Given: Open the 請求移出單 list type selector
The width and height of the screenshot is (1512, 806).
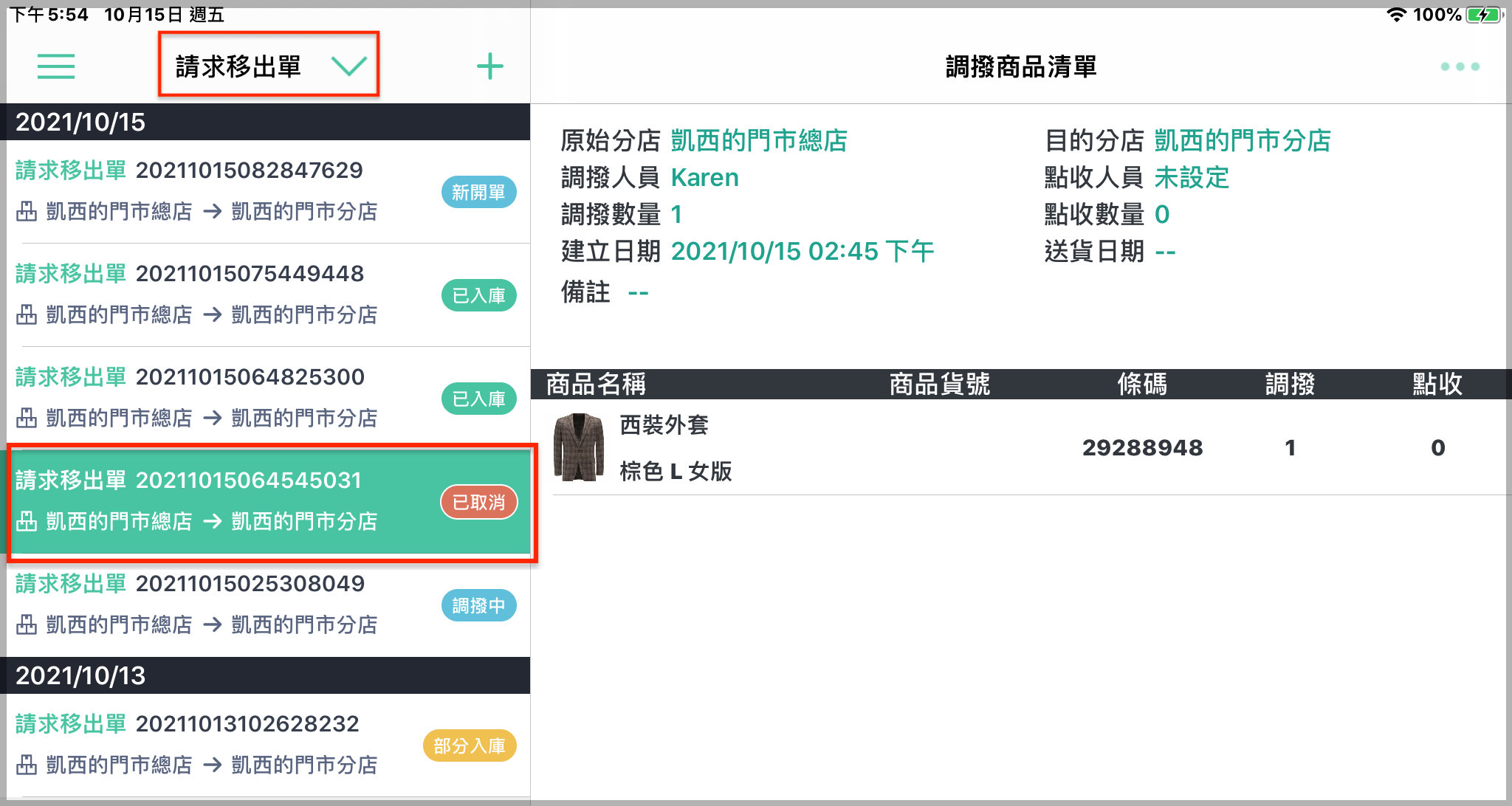Looking at the screenshot, I should [269, 64].
